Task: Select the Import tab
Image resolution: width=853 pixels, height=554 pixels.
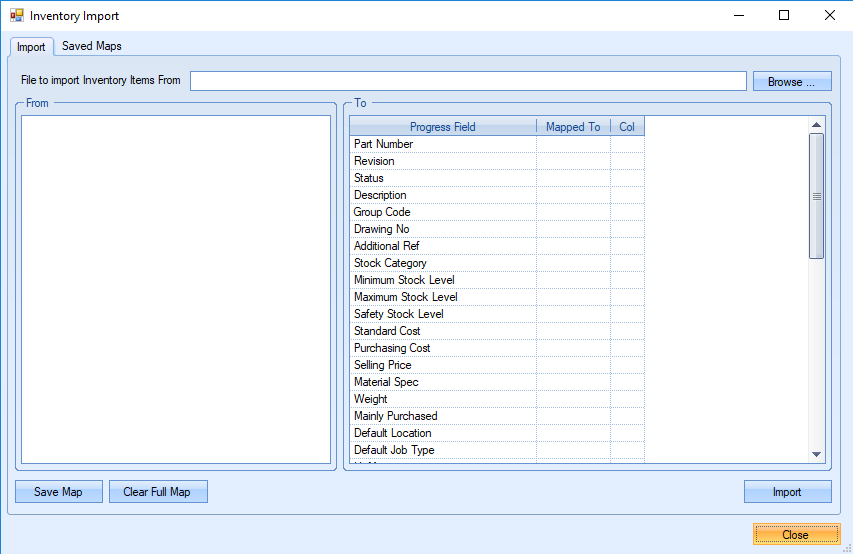Action: pos(31,47)
